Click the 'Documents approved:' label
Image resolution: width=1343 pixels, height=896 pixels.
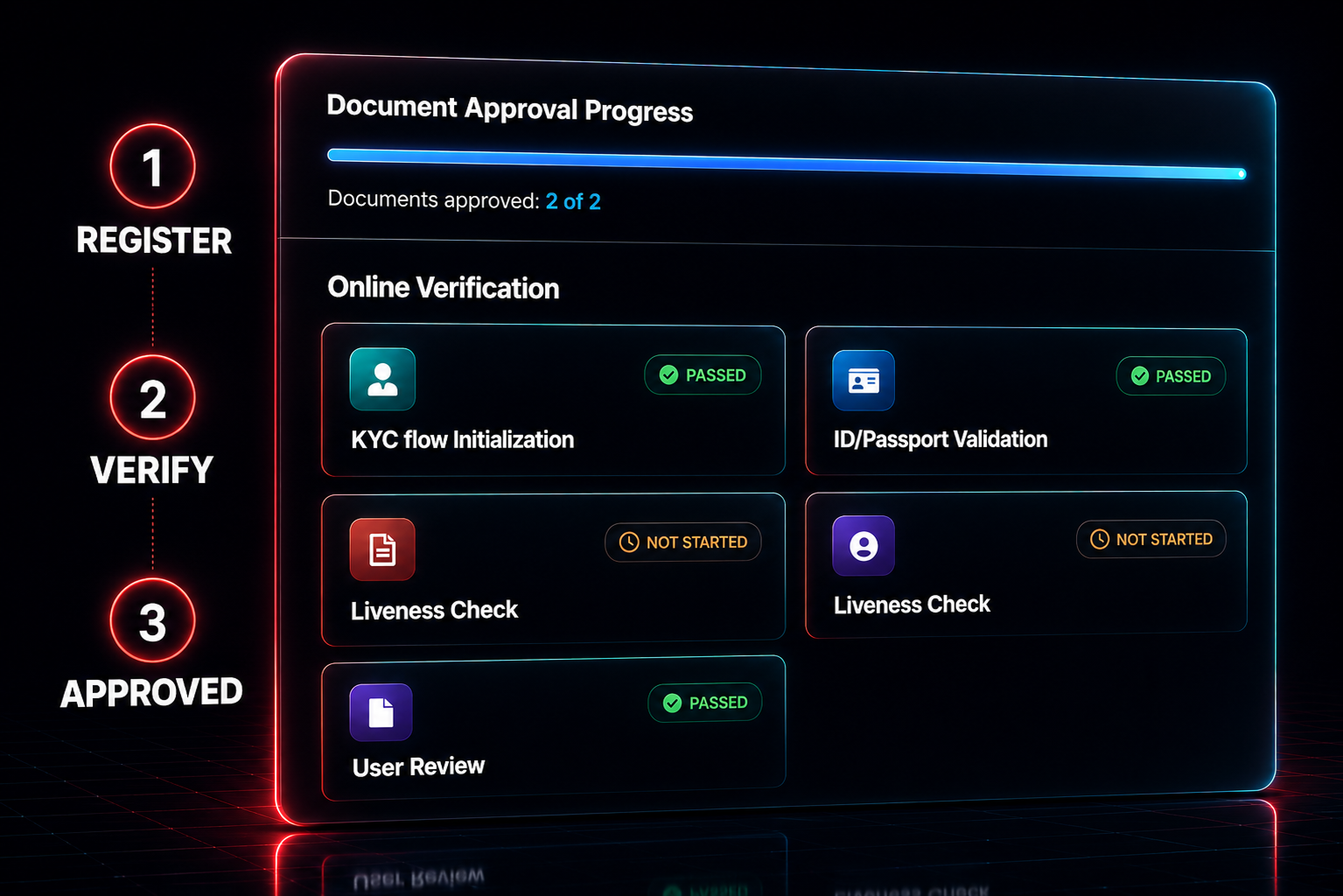(433, 199)
